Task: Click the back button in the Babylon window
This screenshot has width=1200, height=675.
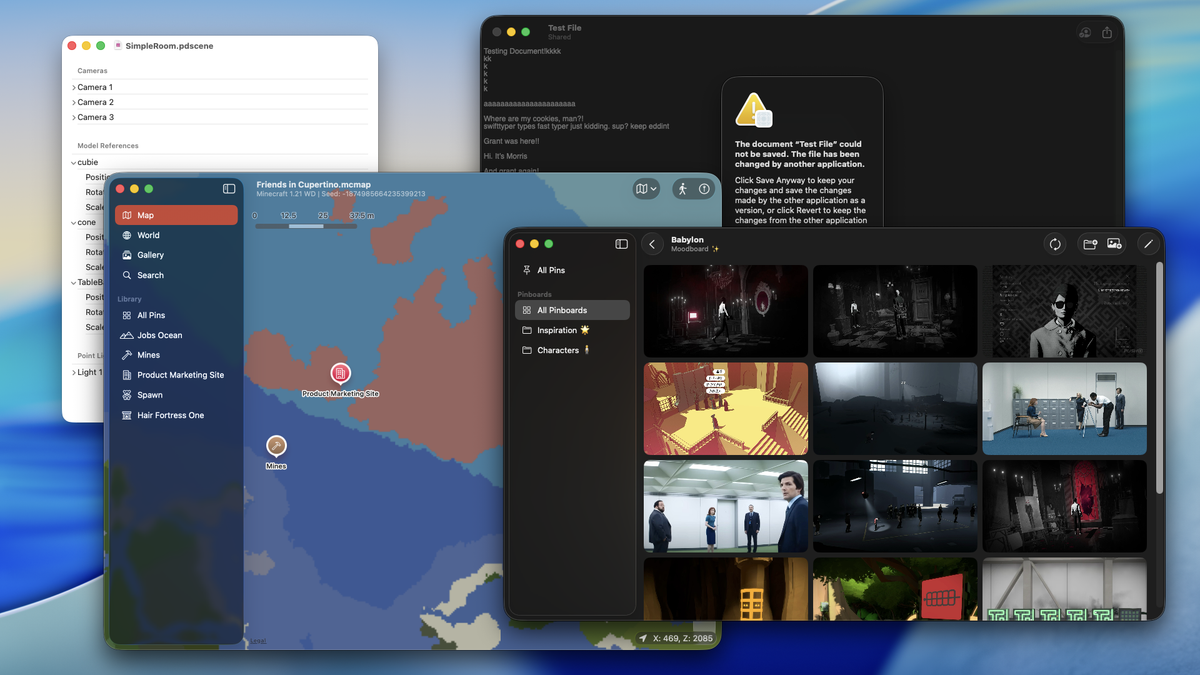Action: pyautogui.click(x=652, y=243)
